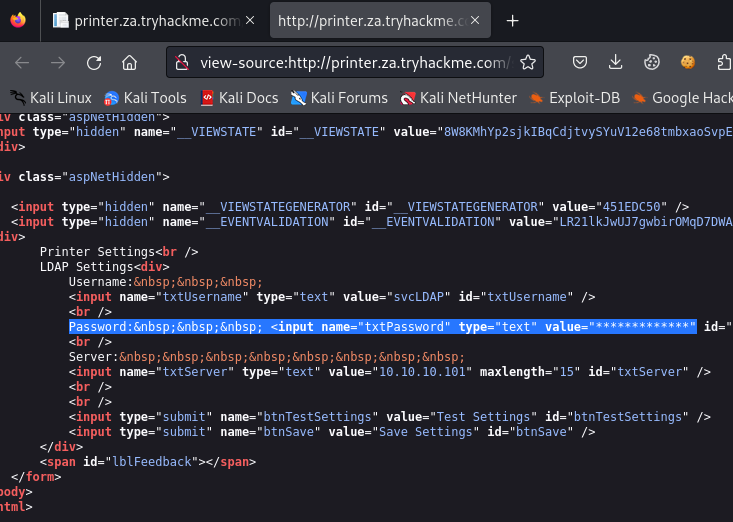Click the 'Server:' label in source

click(93, 357)
